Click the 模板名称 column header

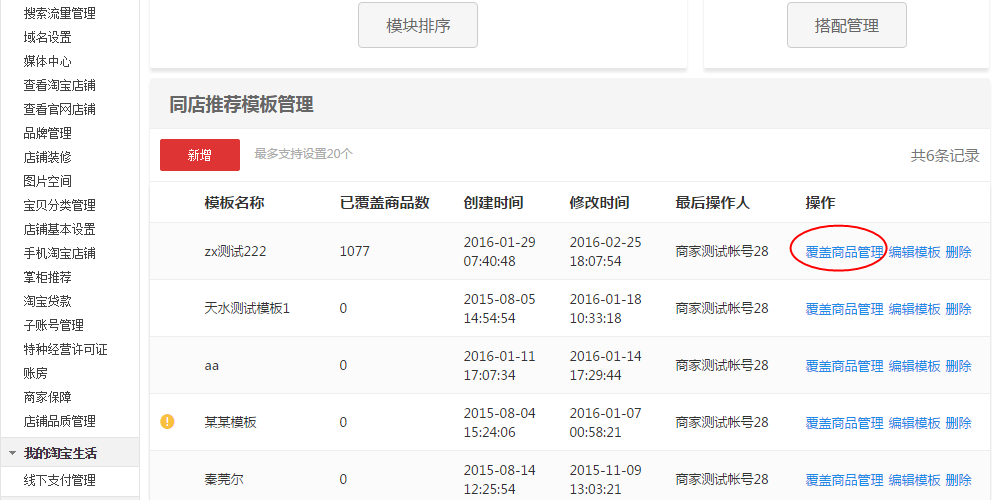[x=234, y=203]
